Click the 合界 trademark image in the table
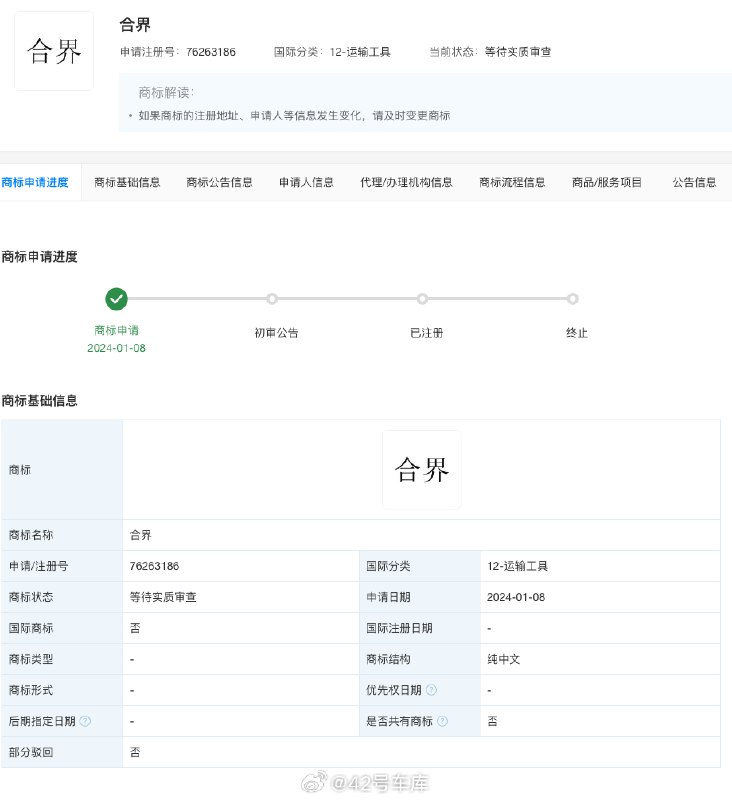The image size is (732, 800). pos(422,469)
